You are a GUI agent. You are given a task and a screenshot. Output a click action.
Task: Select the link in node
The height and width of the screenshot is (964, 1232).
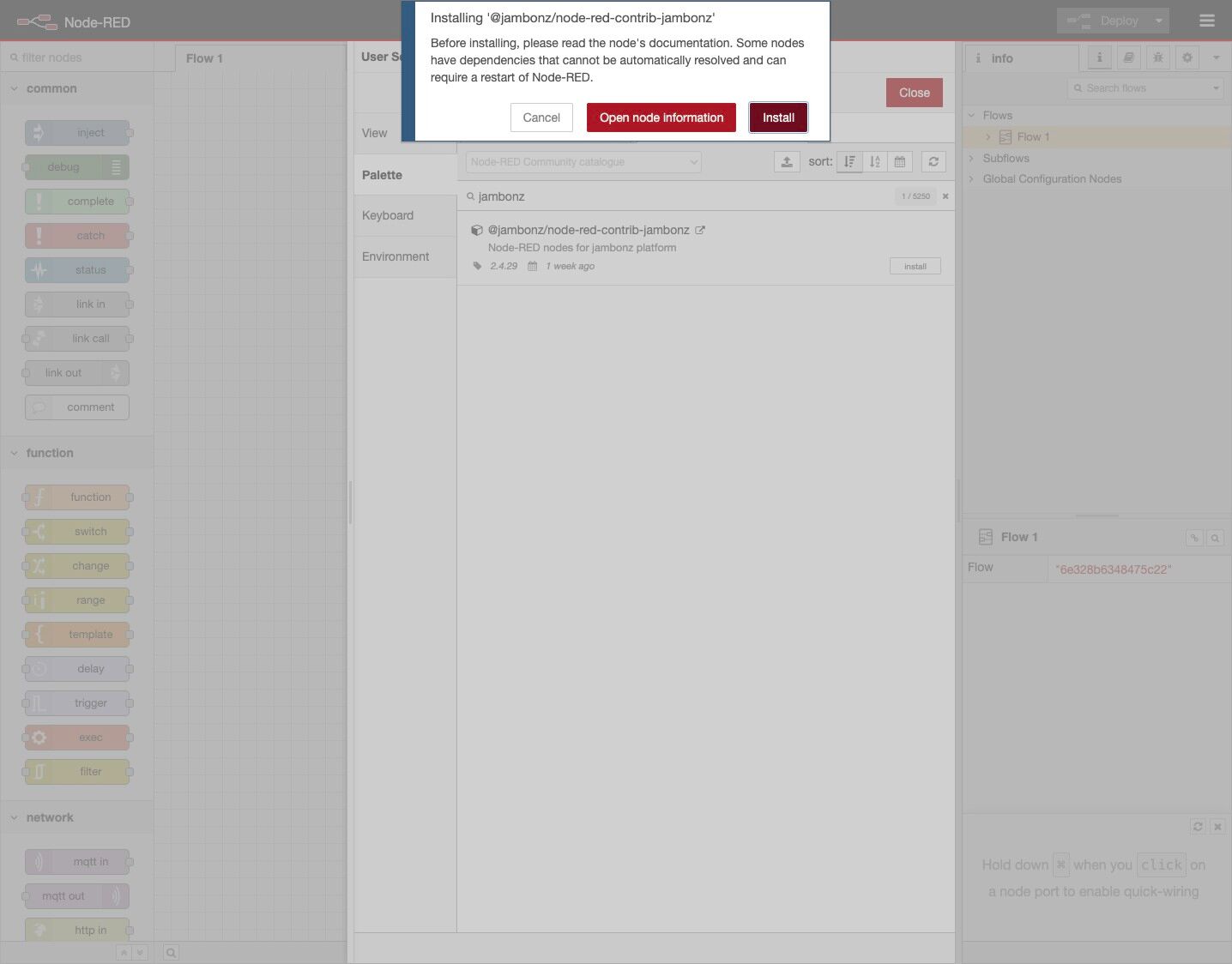point(77,304)
